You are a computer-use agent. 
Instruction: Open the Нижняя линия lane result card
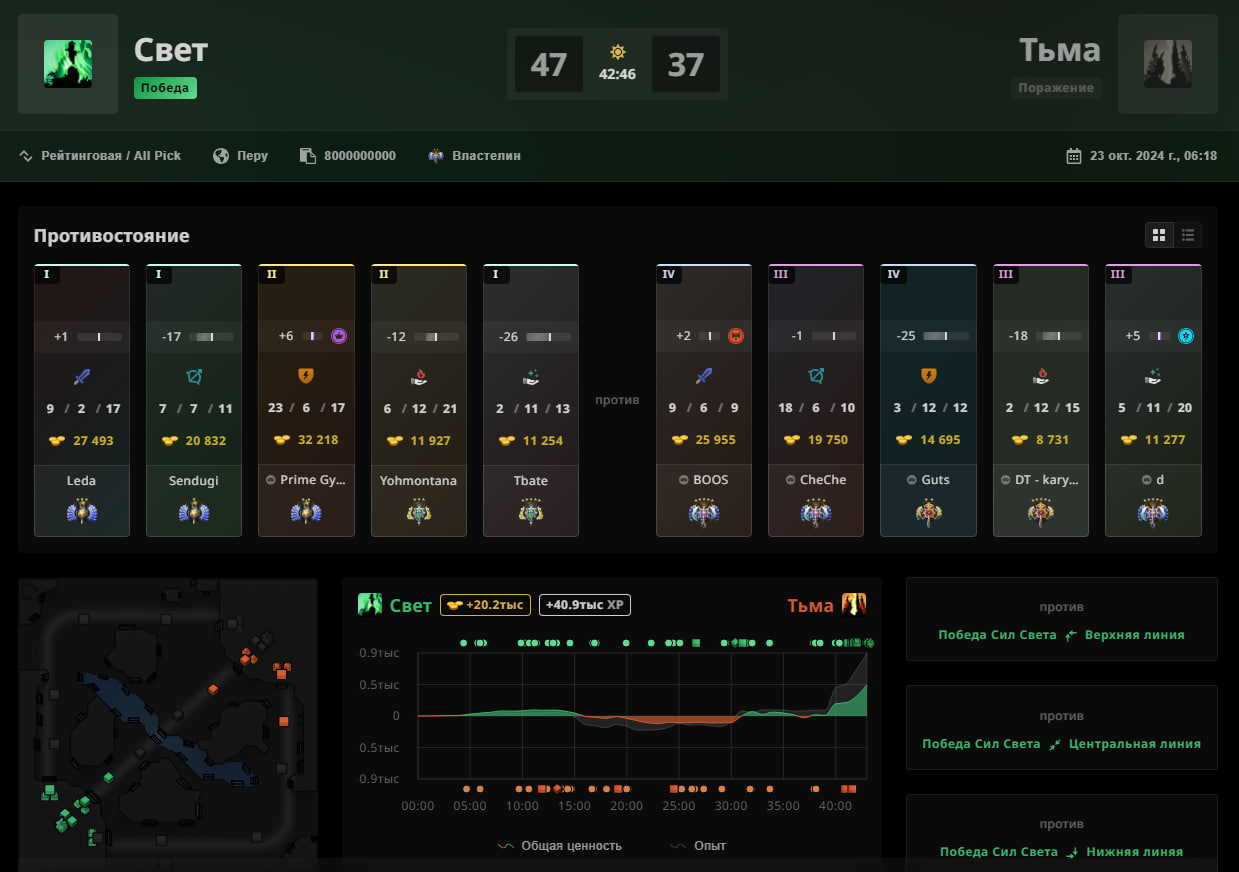point(1061,836)
